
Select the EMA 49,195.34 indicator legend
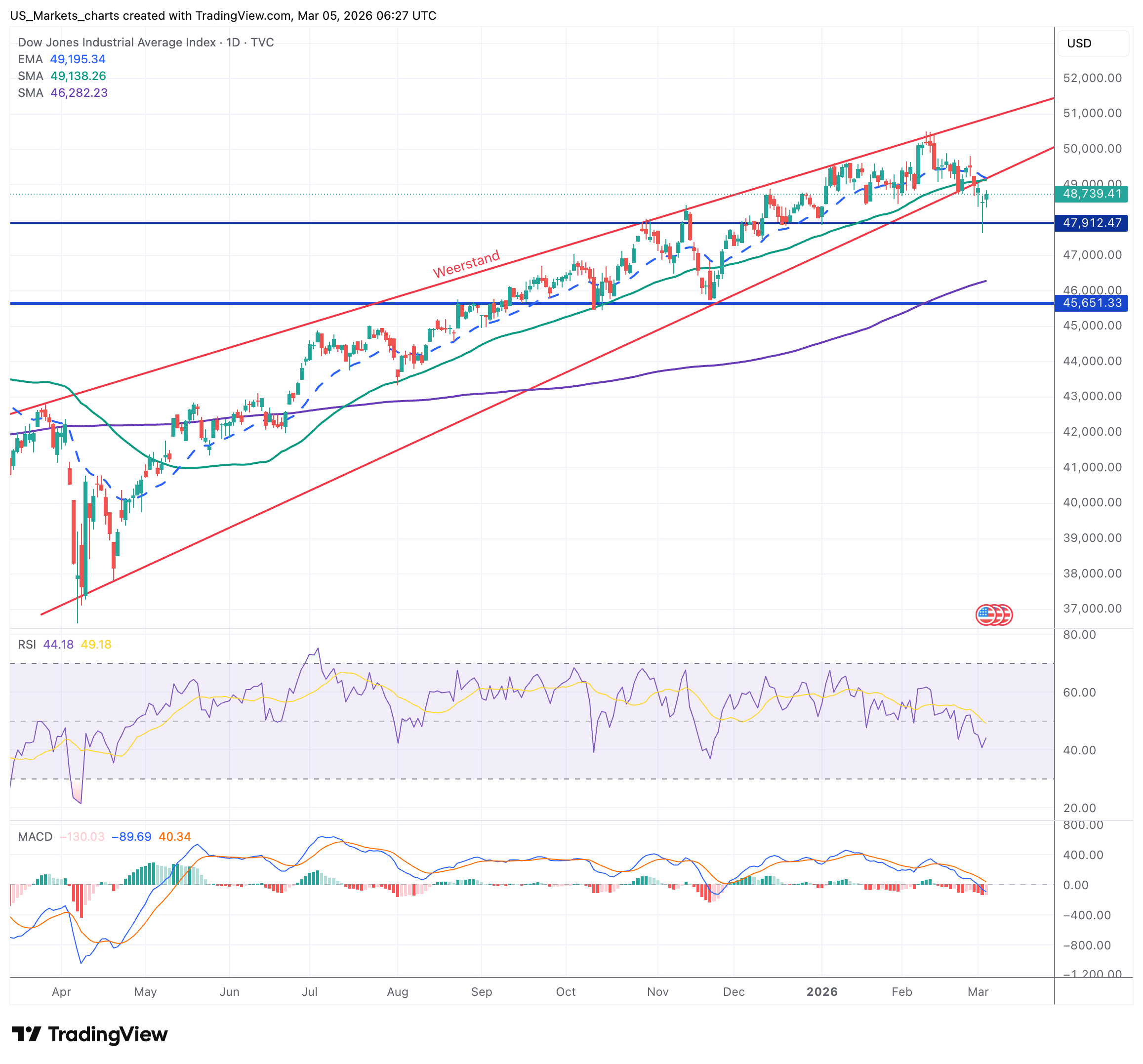click(x=62, y=59)
